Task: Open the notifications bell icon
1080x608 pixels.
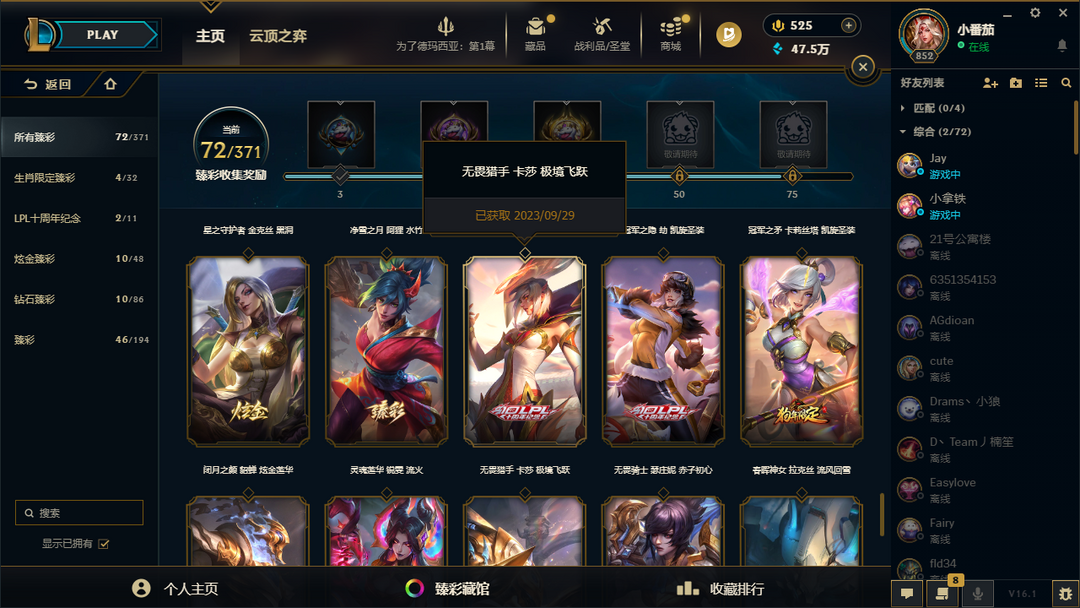Action: click(1062, 46)
